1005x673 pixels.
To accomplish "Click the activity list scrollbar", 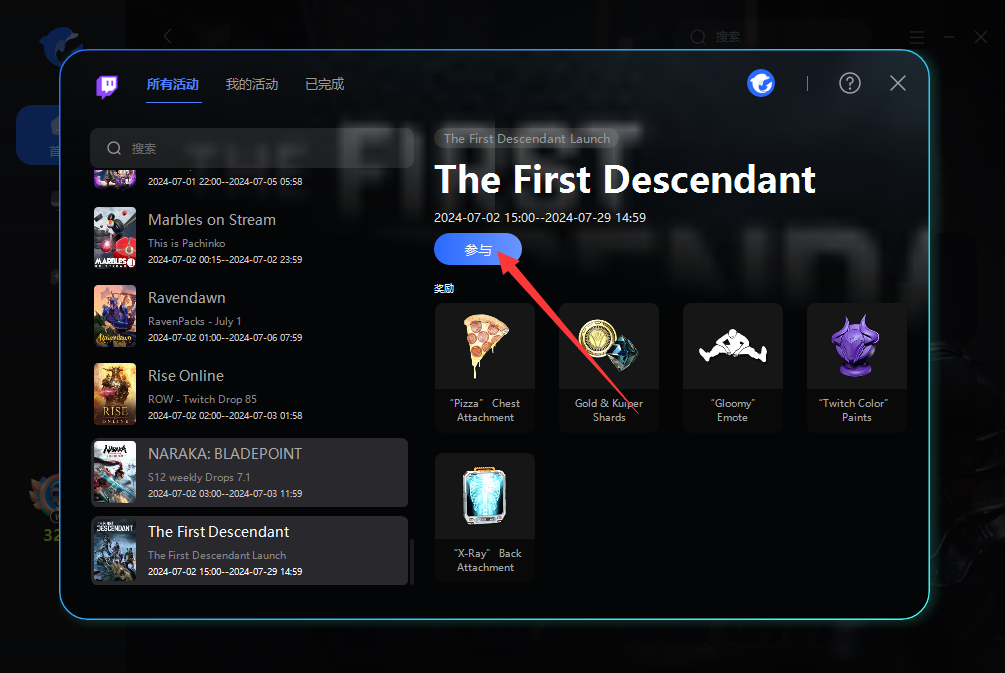I will (412, 561).
